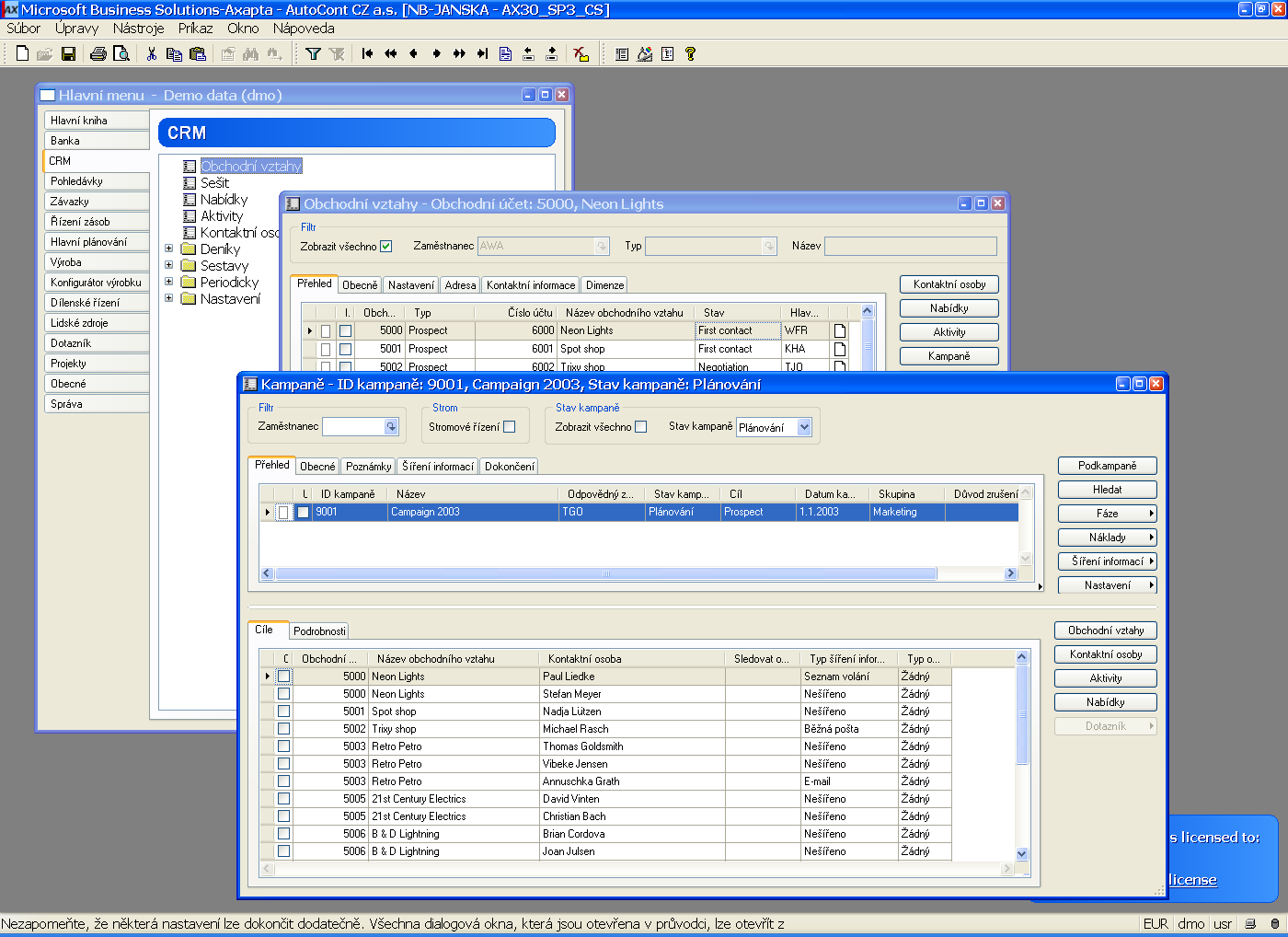Screen dimensions: 1288x937
Task: Click the Print toolbar icon
Action: 98,53
